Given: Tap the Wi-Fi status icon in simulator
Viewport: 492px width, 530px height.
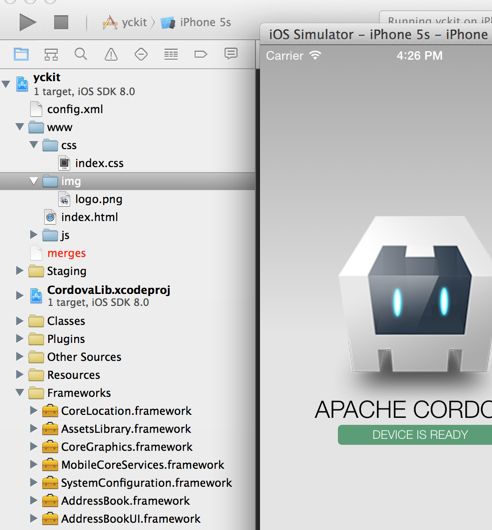Looking at the screenshot, I should pos(315,55).
